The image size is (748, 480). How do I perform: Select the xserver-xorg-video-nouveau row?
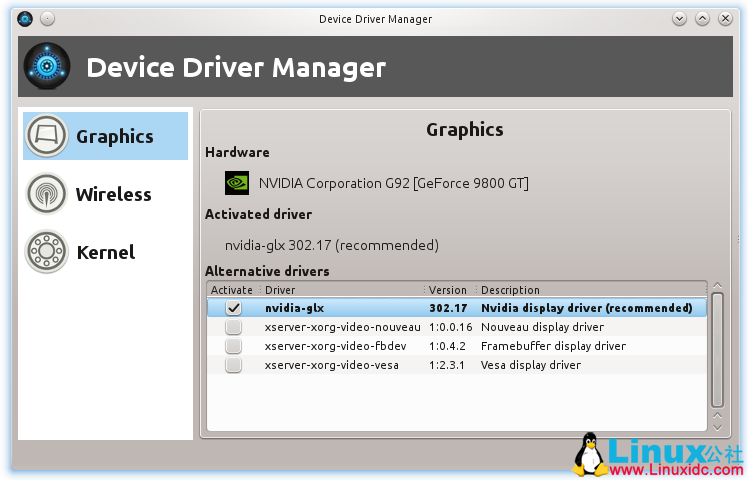coord(457,327)
